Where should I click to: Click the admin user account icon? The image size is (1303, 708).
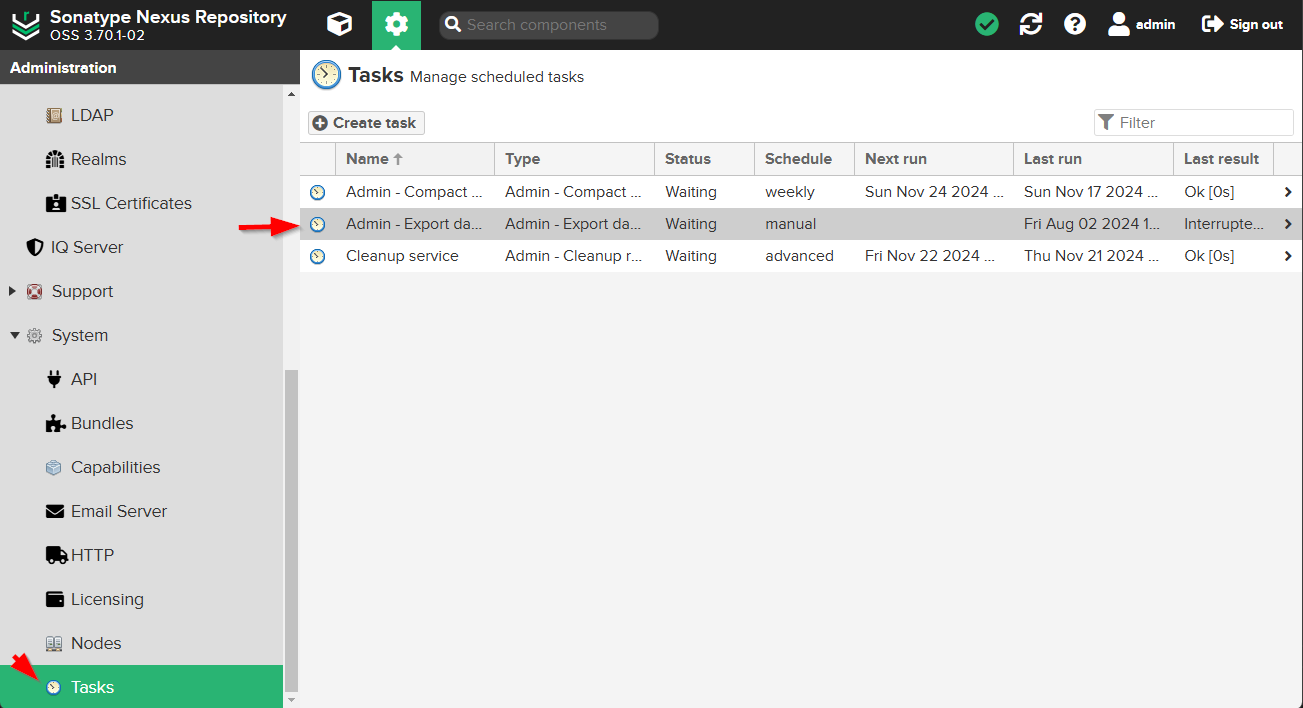pos(1119,25)
